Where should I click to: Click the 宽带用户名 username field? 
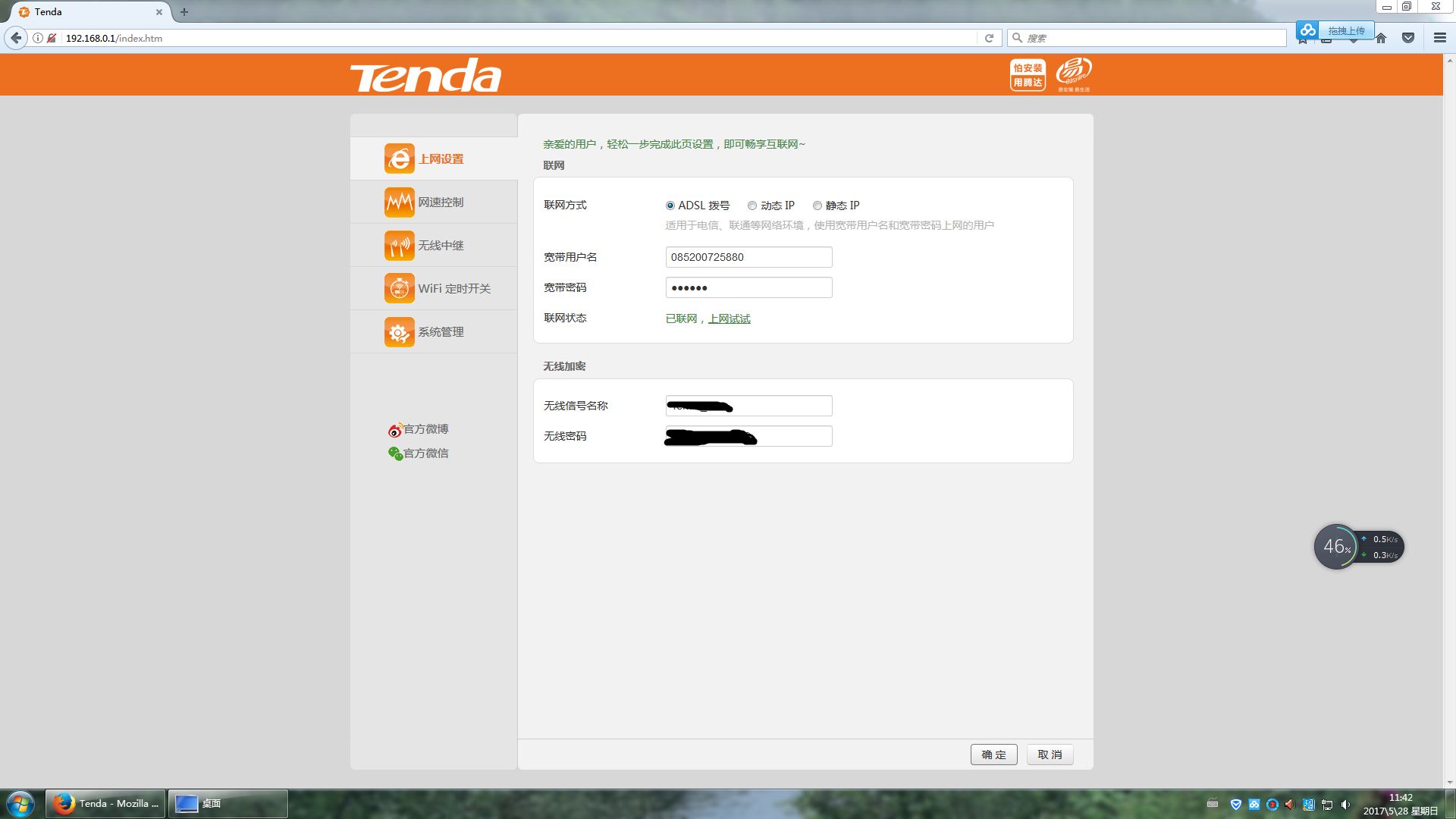point(748,257)
